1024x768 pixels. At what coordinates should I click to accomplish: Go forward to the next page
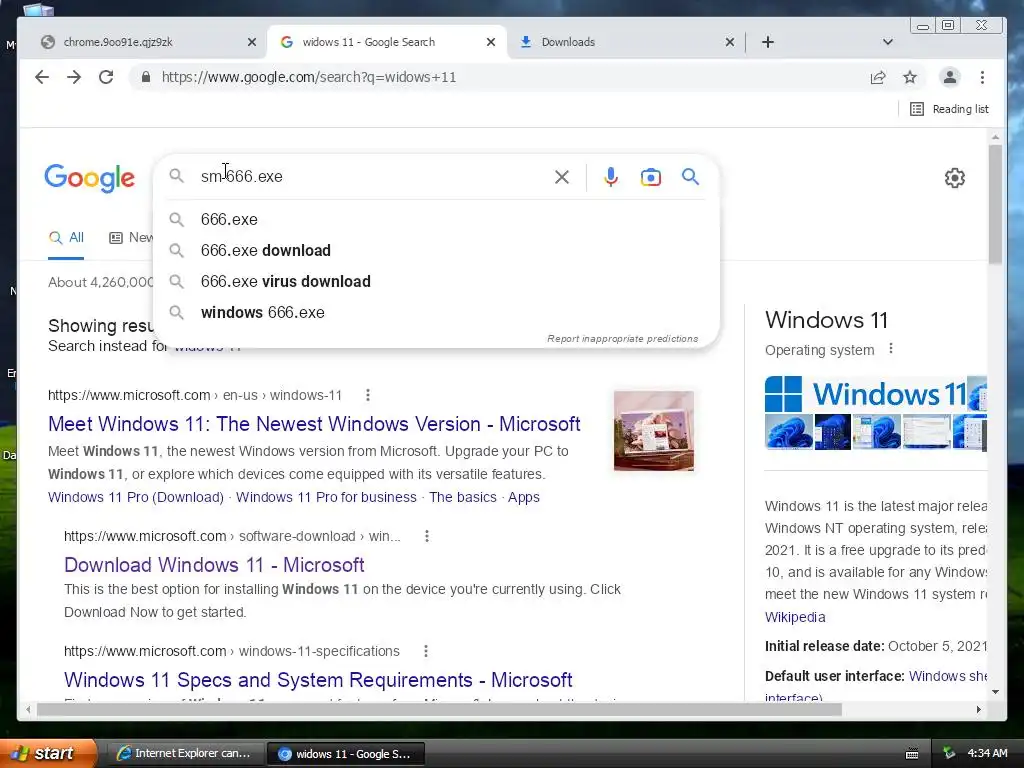pos(74,77)
